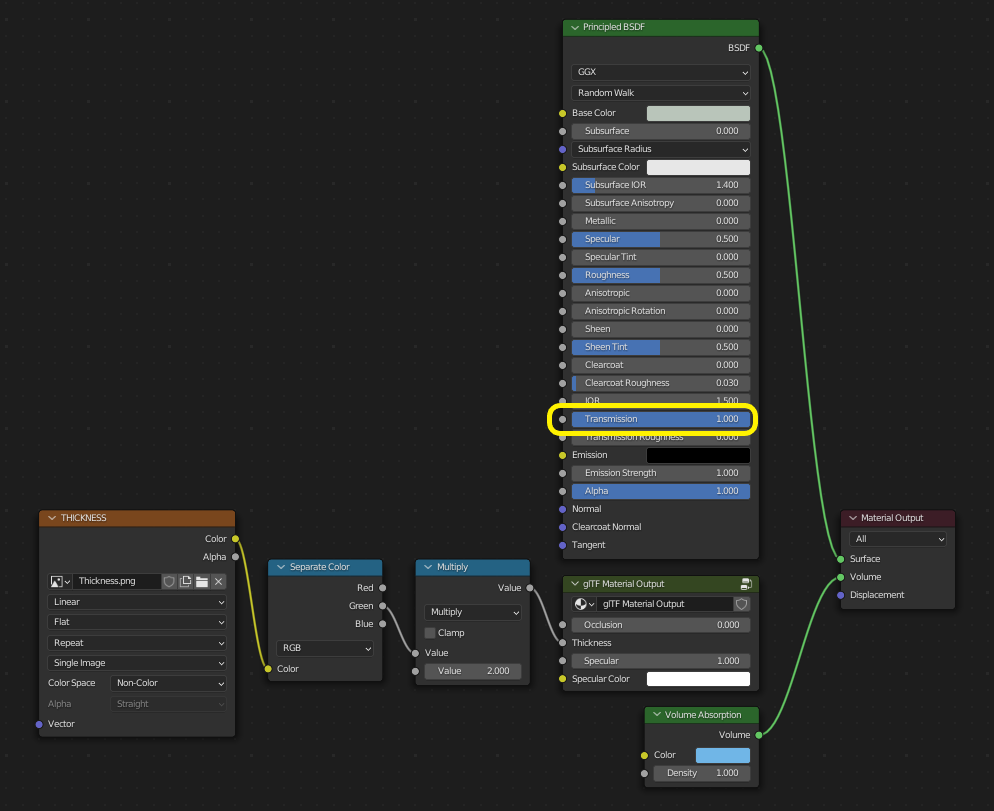Image resolution: width=994 pixels, height=811 pixels.
Task: Click the Specular Color swatch on glTF node
Action: (698, 678)
